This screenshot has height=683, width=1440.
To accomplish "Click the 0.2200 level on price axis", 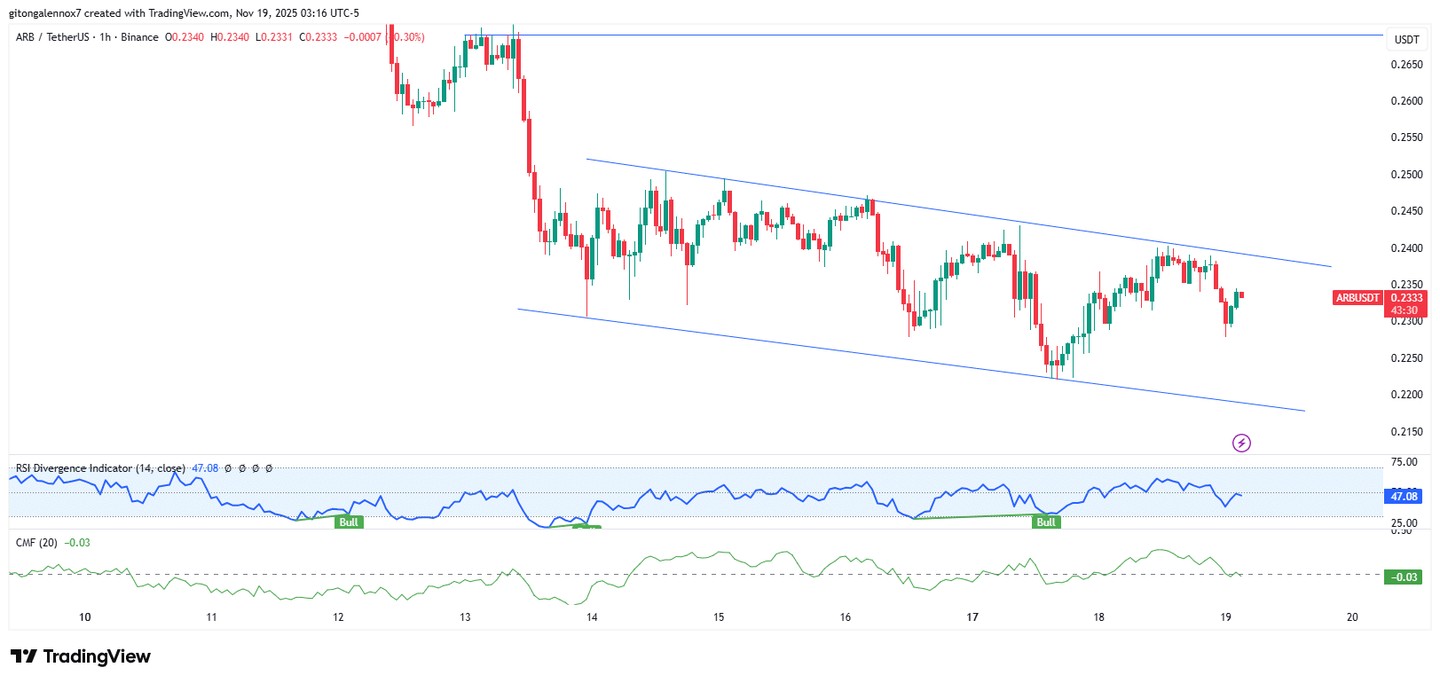I will (1406, 395).
